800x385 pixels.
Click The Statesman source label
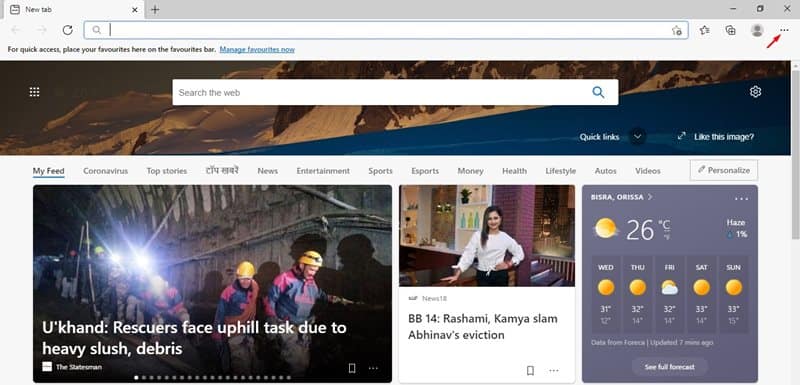(79, 367)
